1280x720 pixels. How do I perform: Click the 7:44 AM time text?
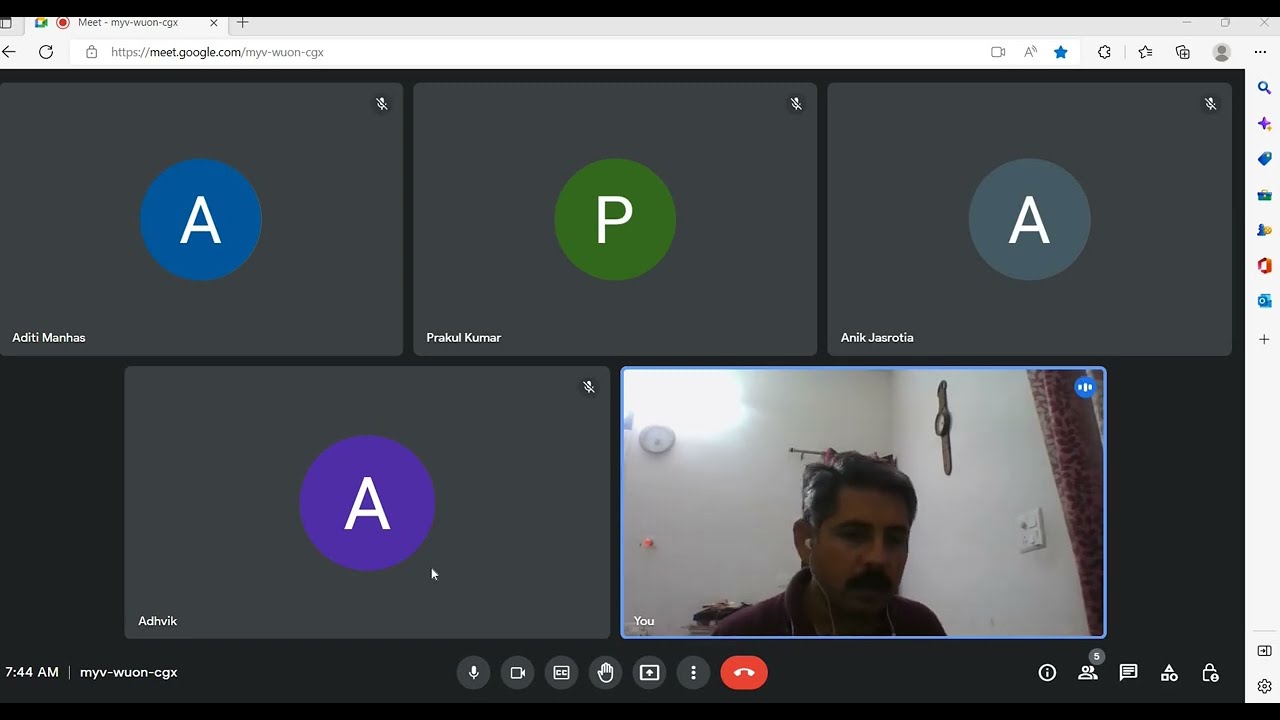(x=32, y=673)
